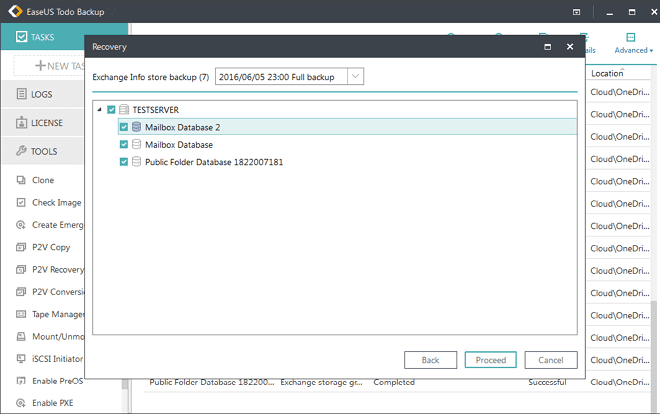Select the Enable PXE label
Screen dimensions: 660x414
point(53,403)
